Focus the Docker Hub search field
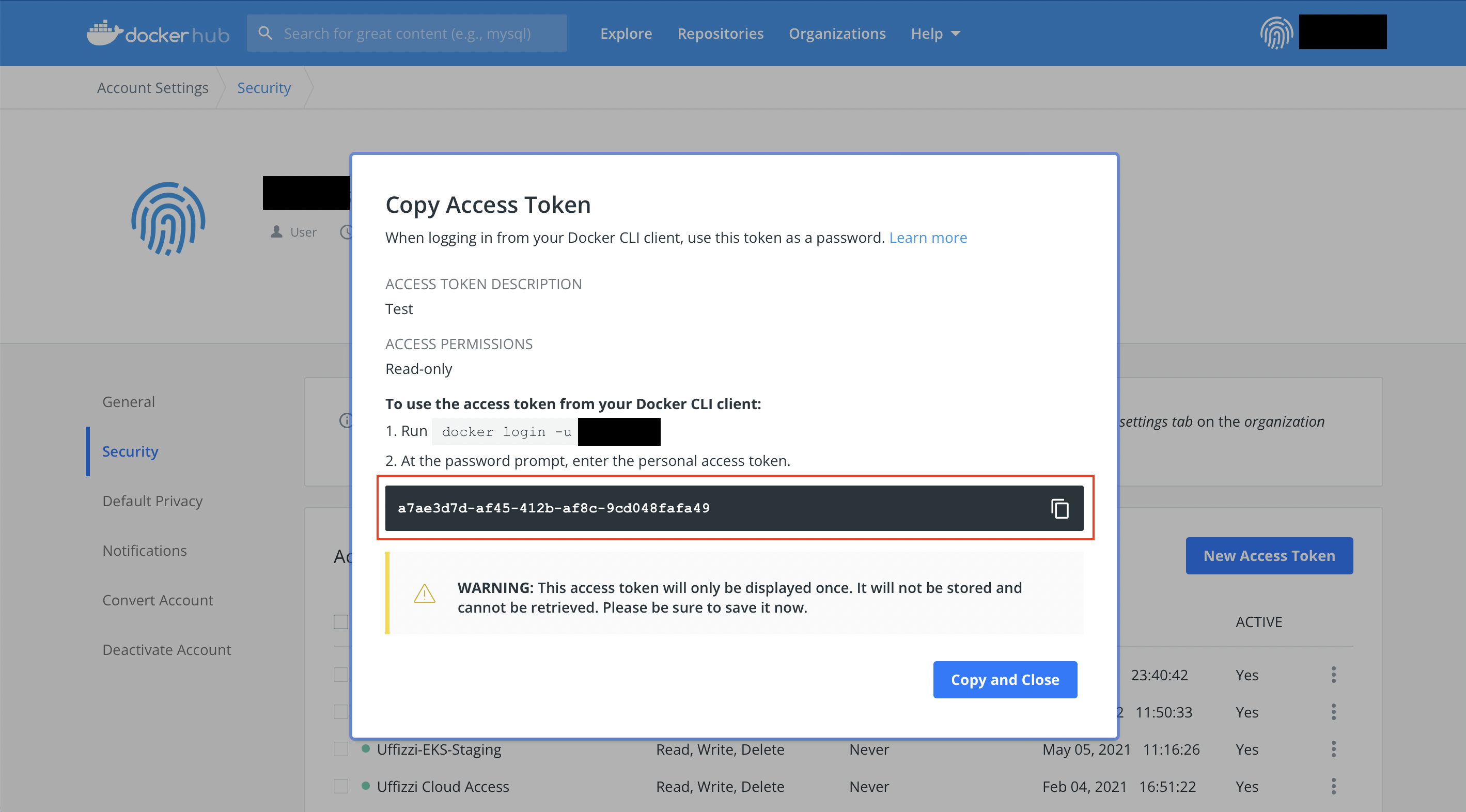 point(421,34)
